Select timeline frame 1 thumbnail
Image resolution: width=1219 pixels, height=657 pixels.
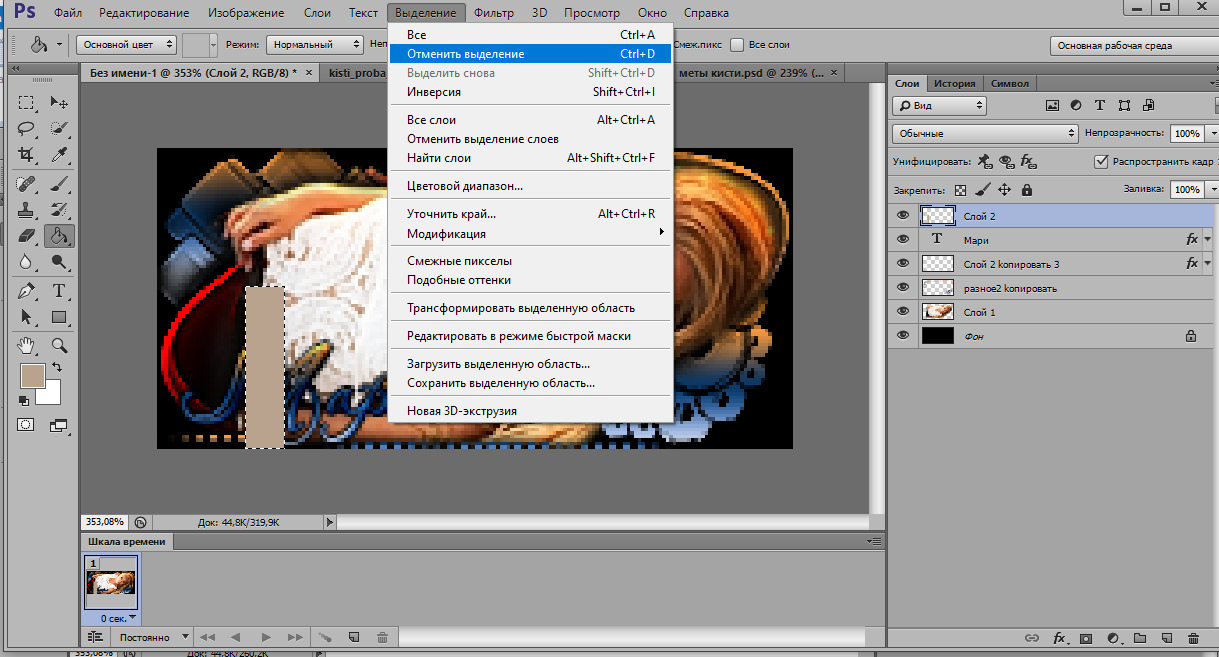(111, 583)
